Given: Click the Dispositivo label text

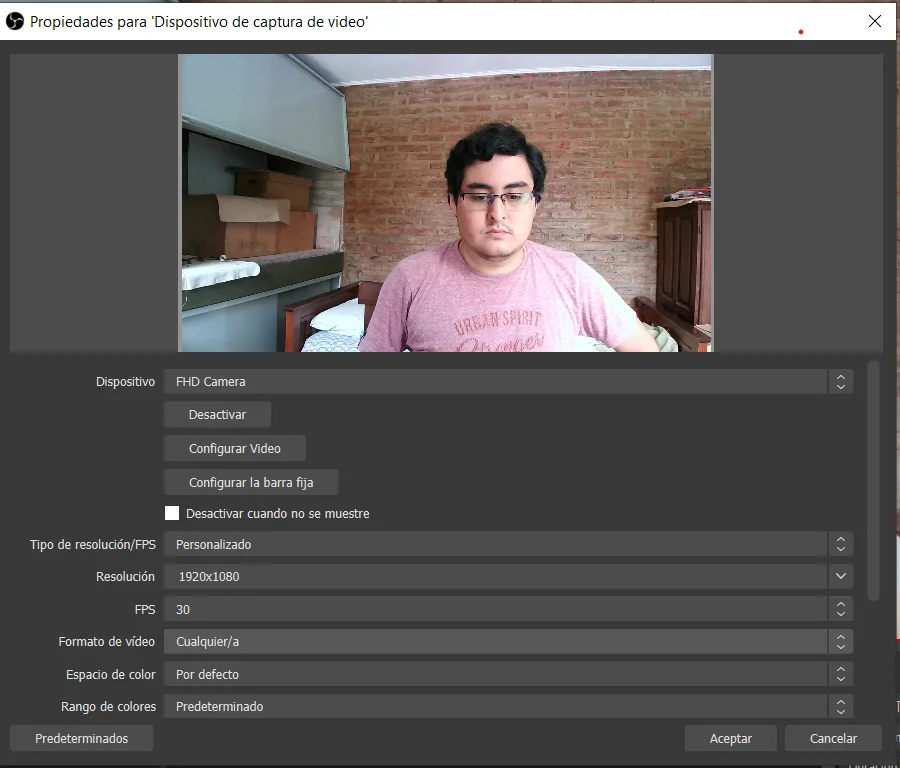Looking at the screenshot, I should tap(125, 382).
